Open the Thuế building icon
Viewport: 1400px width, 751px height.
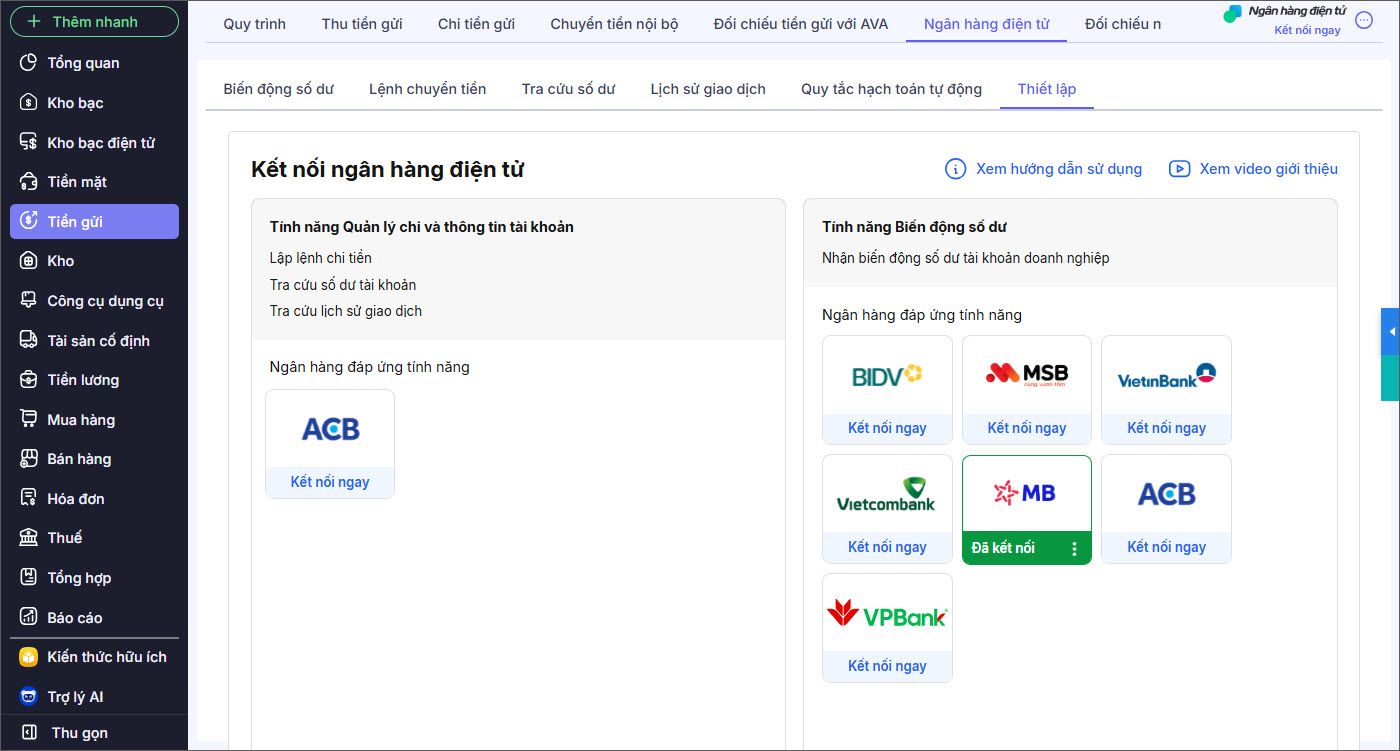point(29,538)
